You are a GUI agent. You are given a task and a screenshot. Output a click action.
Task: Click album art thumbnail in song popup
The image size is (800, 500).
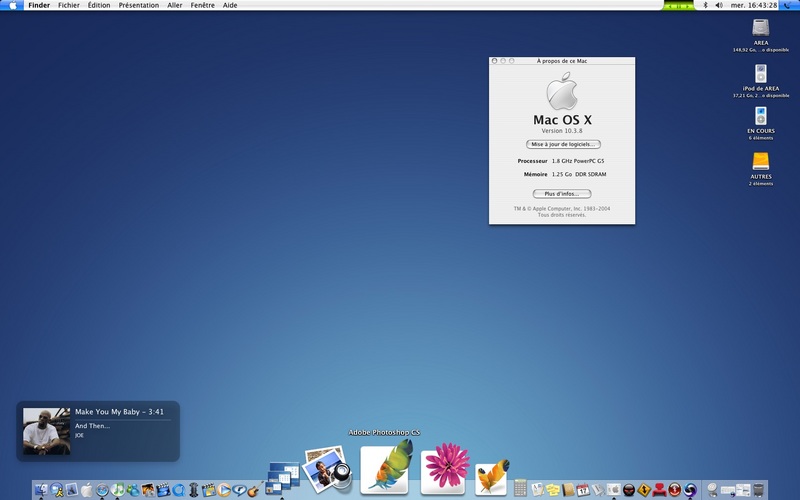click(x=46, y=431)
